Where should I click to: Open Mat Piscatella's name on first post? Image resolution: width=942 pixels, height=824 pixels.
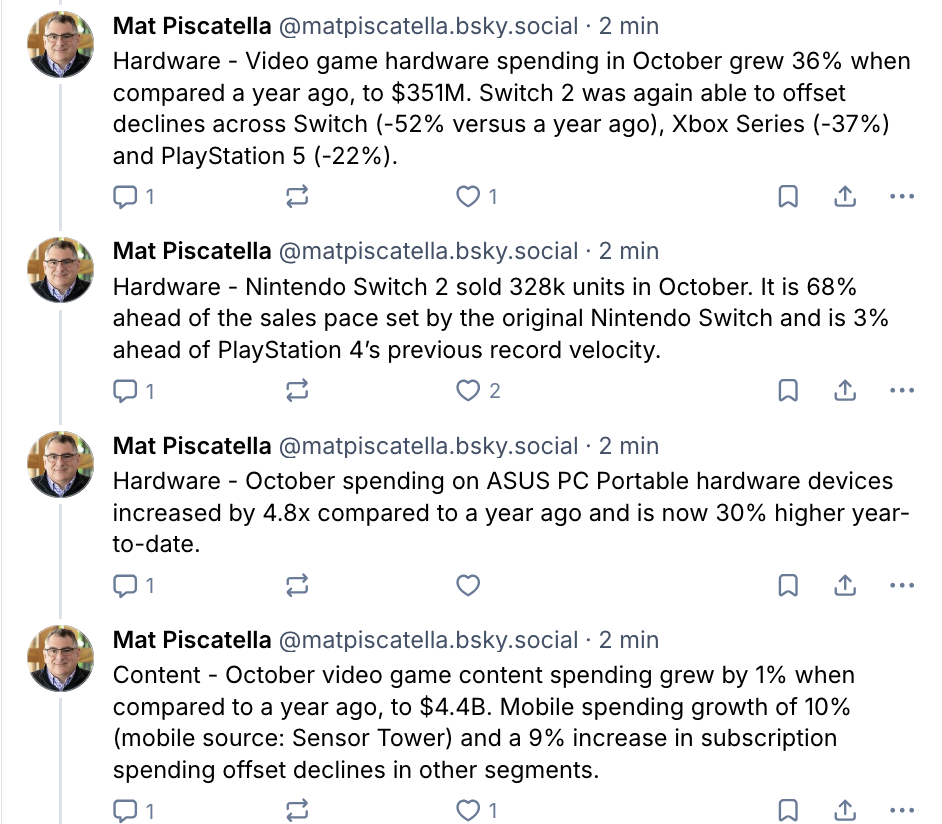tap(191, 25)
